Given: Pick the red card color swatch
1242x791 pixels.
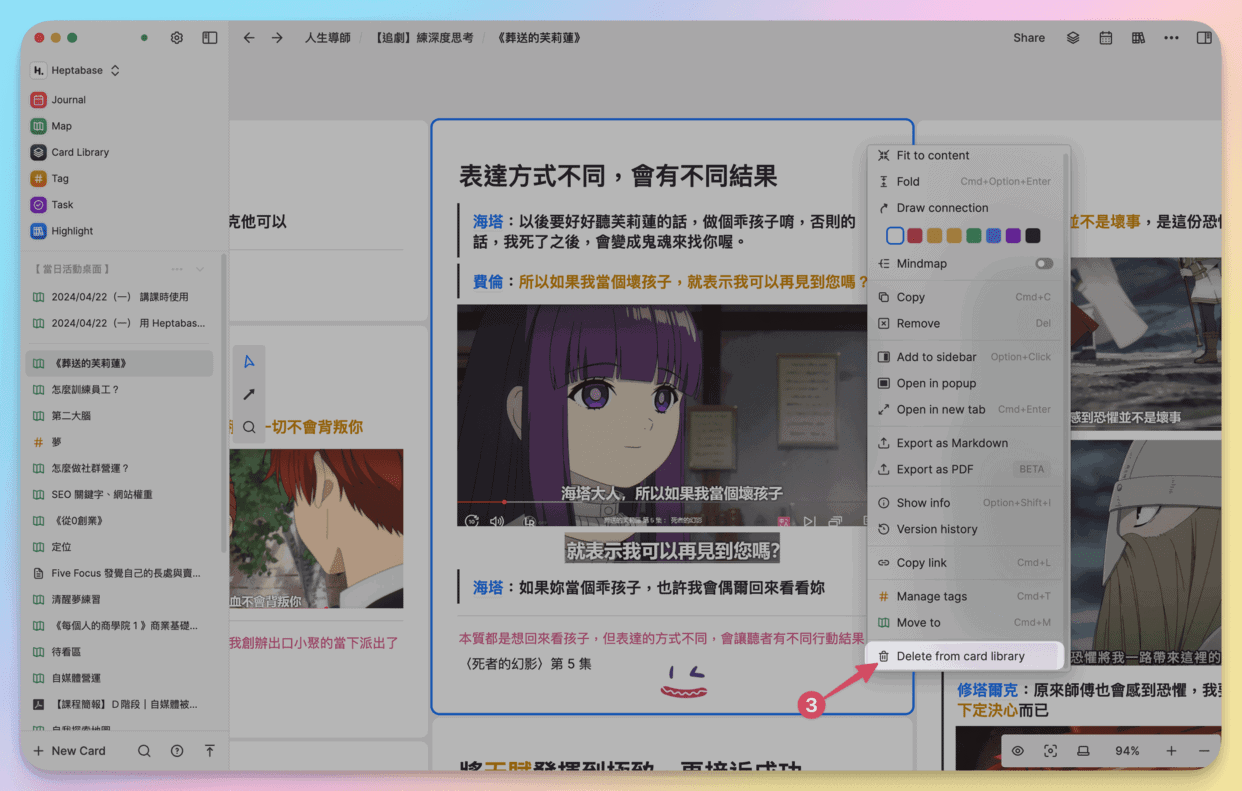Looking at the screenshot, I should [915, 236].
